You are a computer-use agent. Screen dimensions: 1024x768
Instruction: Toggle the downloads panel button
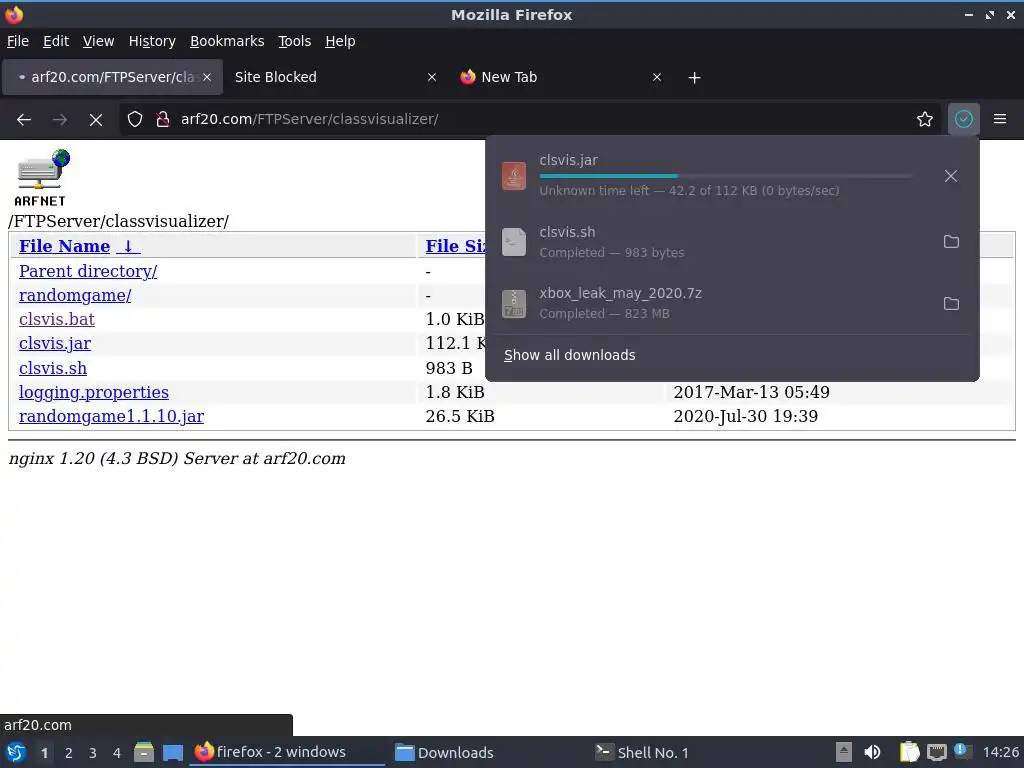[x=963, y=119]
